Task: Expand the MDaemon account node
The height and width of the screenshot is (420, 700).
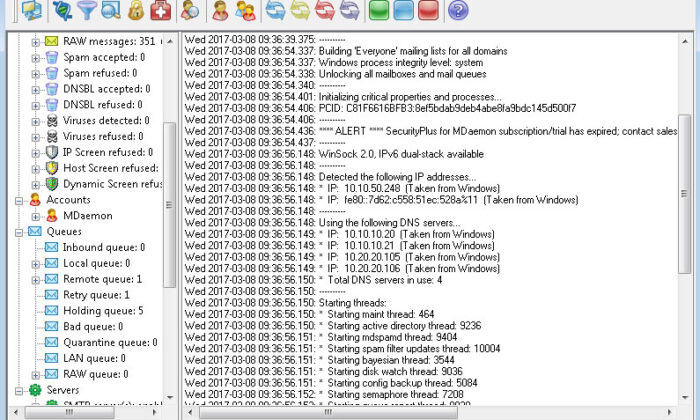Action: 35,216
